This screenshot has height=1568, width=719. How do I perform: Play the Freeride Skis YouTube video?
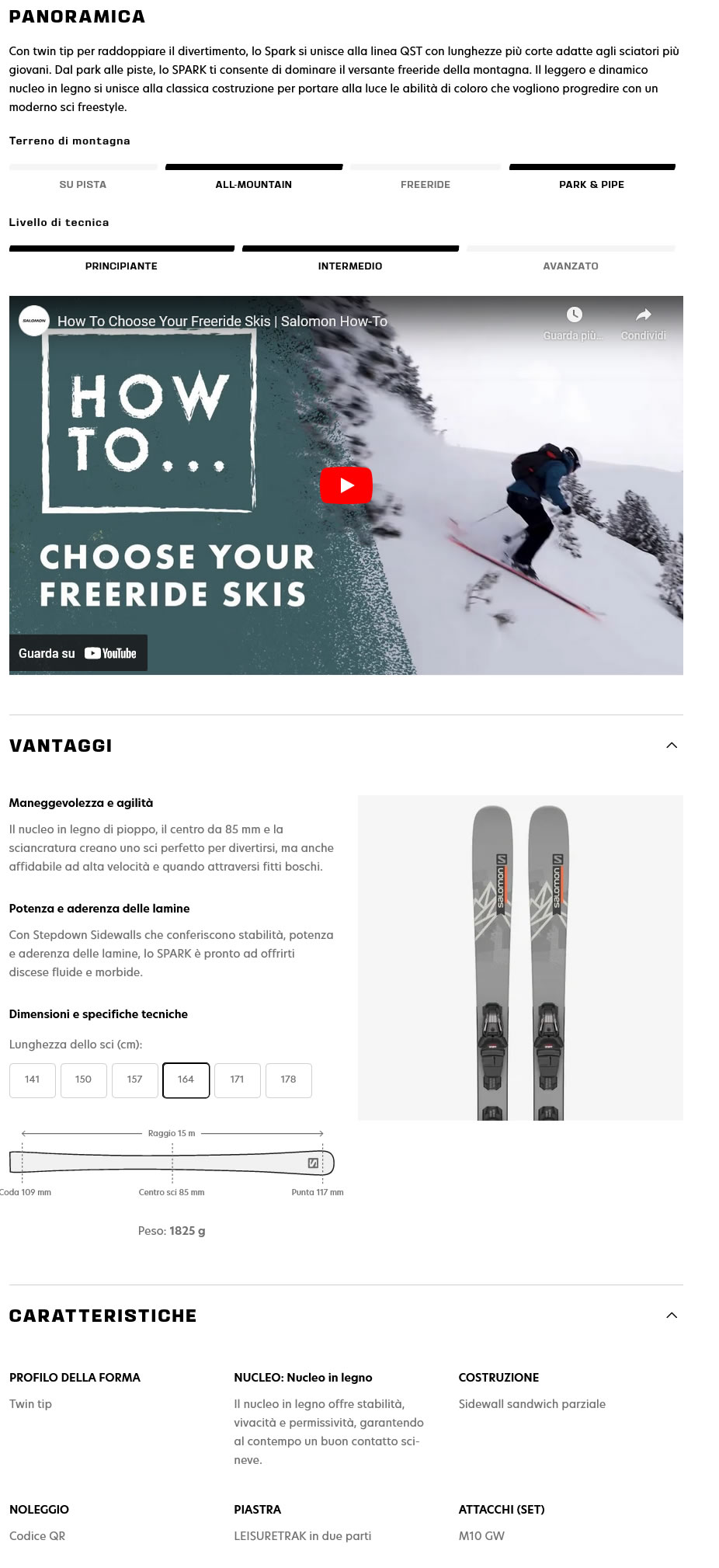346,485
